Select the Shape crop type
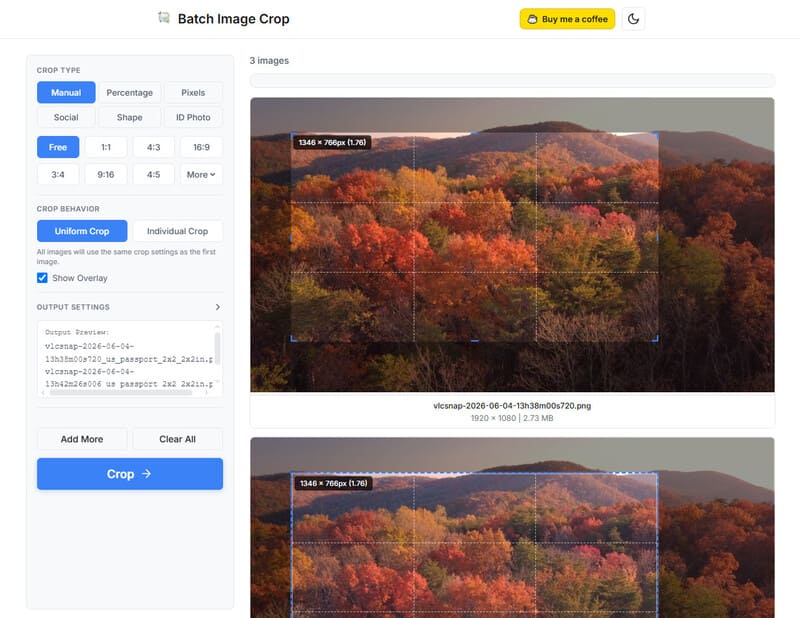Image resolution: width=800 pixels, height=618 pixels. pos(130,117)
